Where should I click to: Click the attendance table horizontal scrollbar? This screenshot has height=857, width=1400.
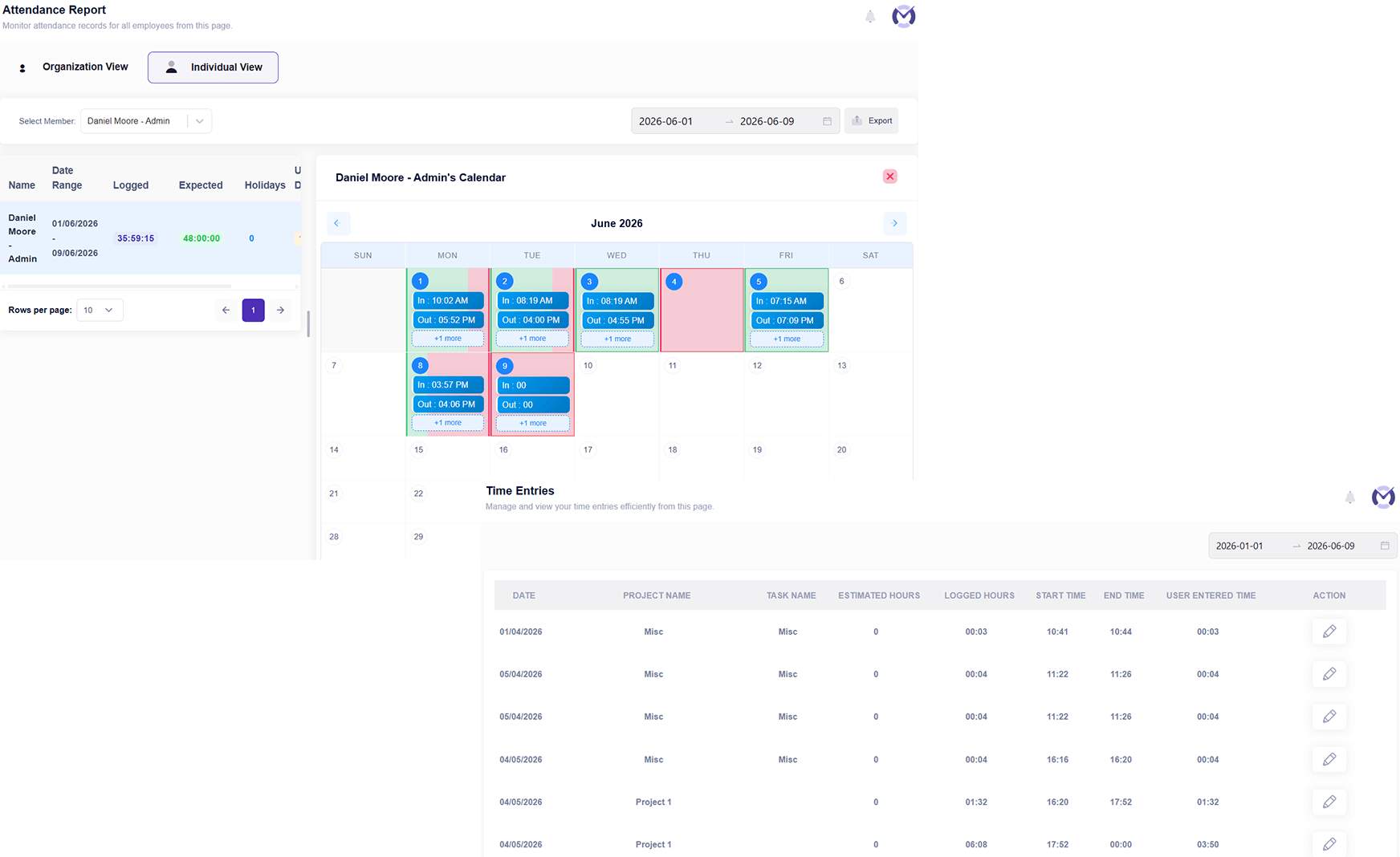point(119,286)
